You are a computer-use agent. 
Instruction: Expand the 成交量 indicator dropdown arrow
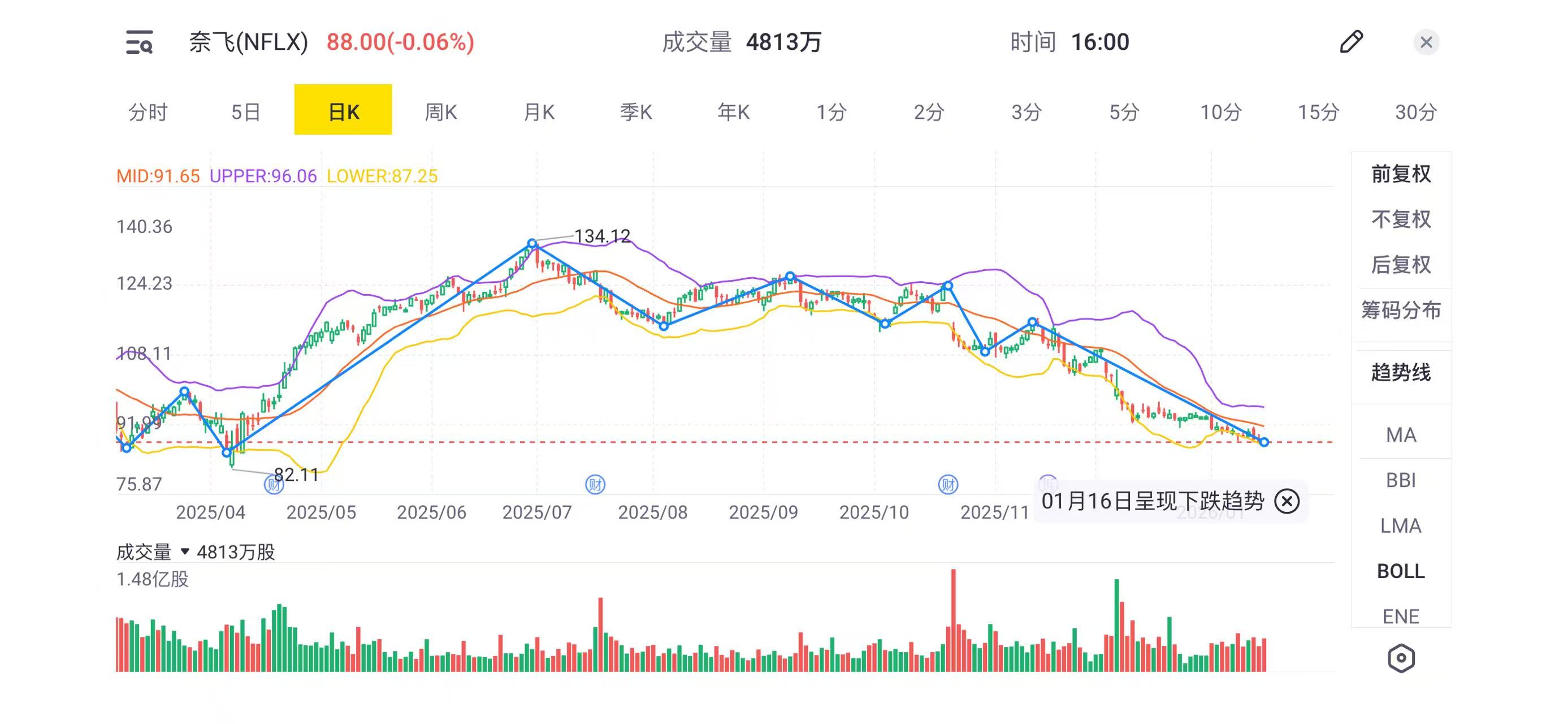click(185, 551)
